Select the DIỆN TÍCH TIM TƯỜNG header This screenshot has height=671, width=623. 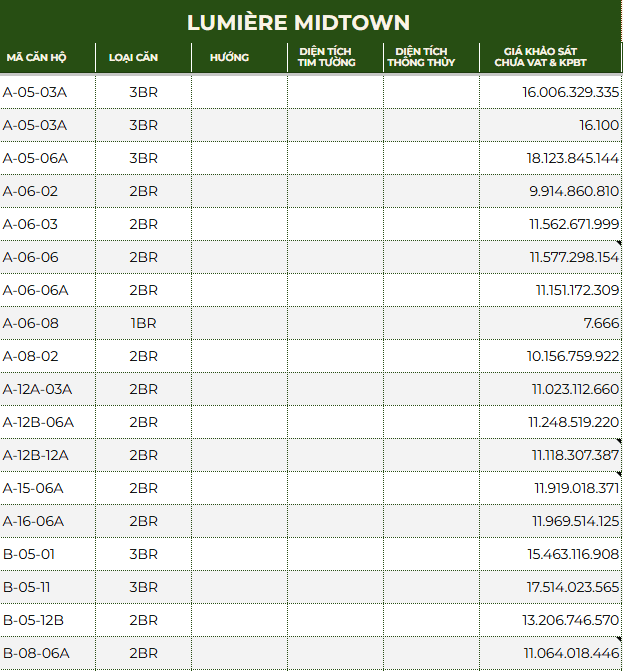click(326, 57)
